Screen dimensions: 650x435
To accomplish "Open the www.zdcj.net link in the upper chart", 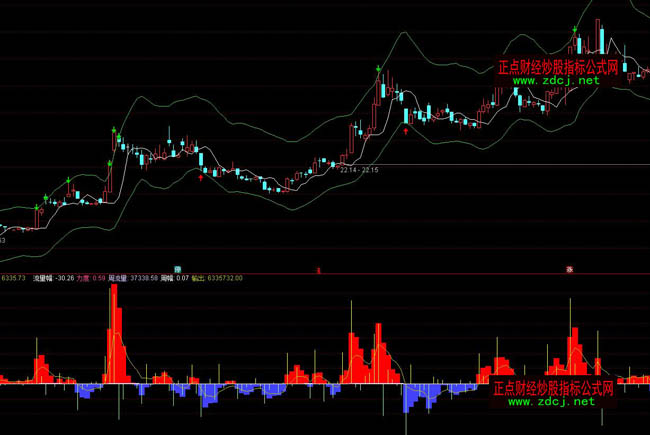I will [557, 80].
